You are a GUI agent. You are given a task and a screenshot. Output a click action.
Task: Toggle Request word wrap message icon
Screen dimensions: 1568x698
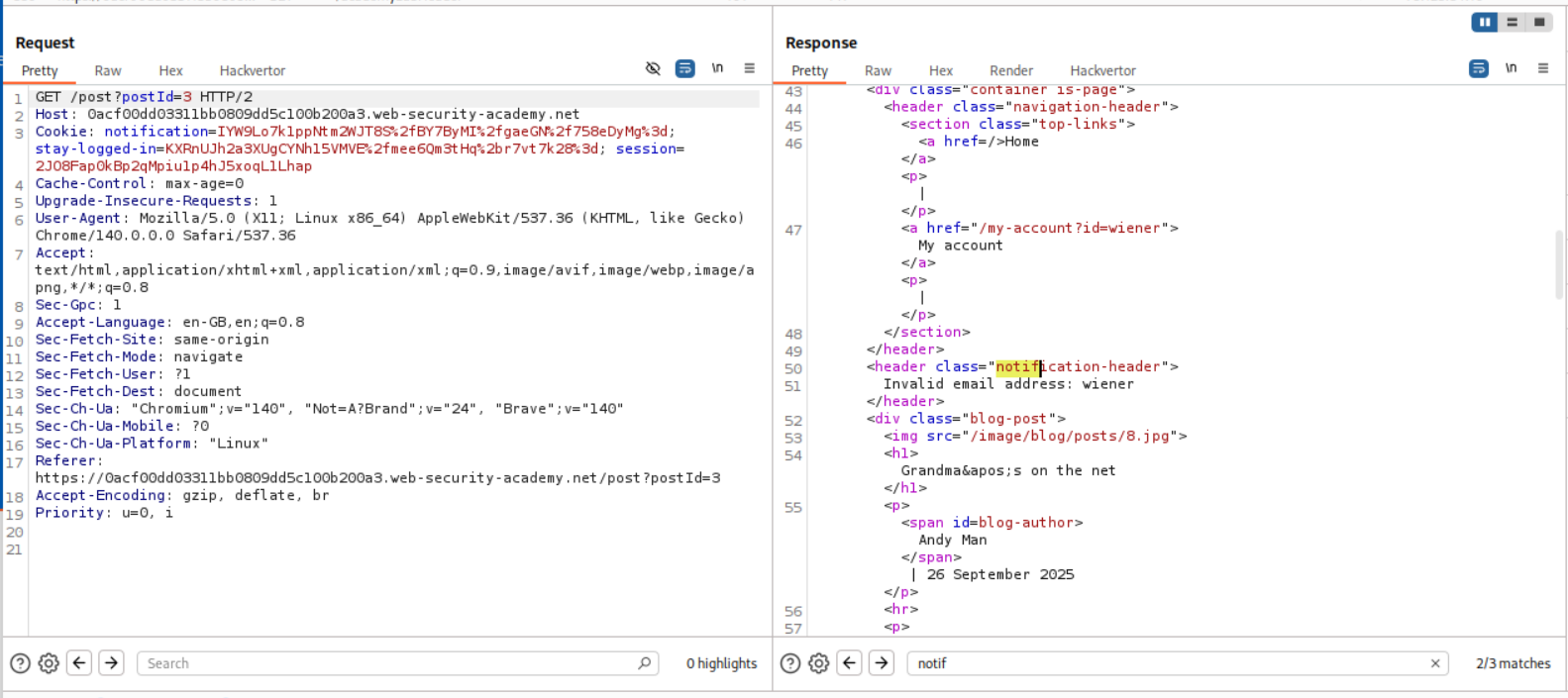pos(684,68)
